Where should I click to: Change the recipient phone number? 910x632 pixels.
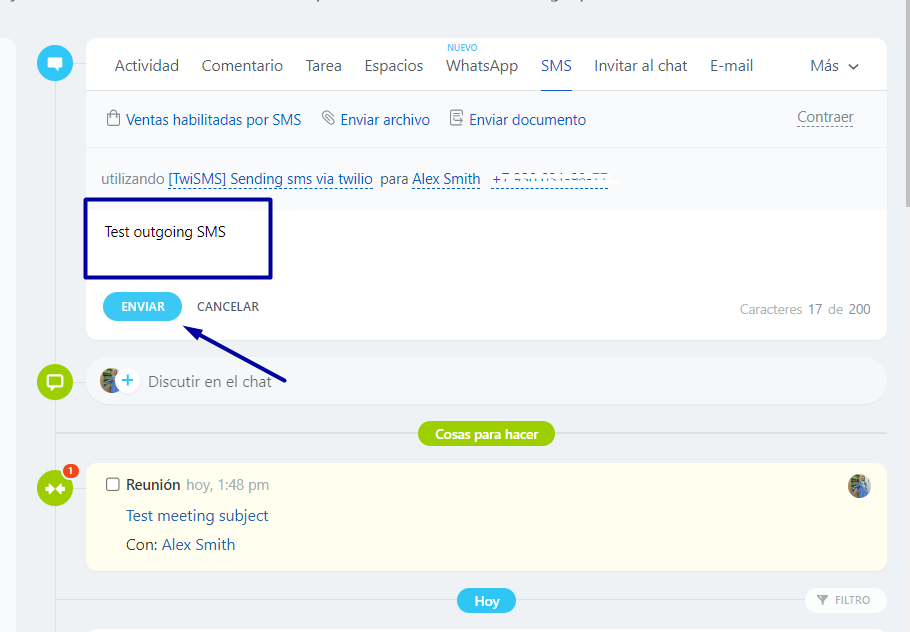[549, 180]
